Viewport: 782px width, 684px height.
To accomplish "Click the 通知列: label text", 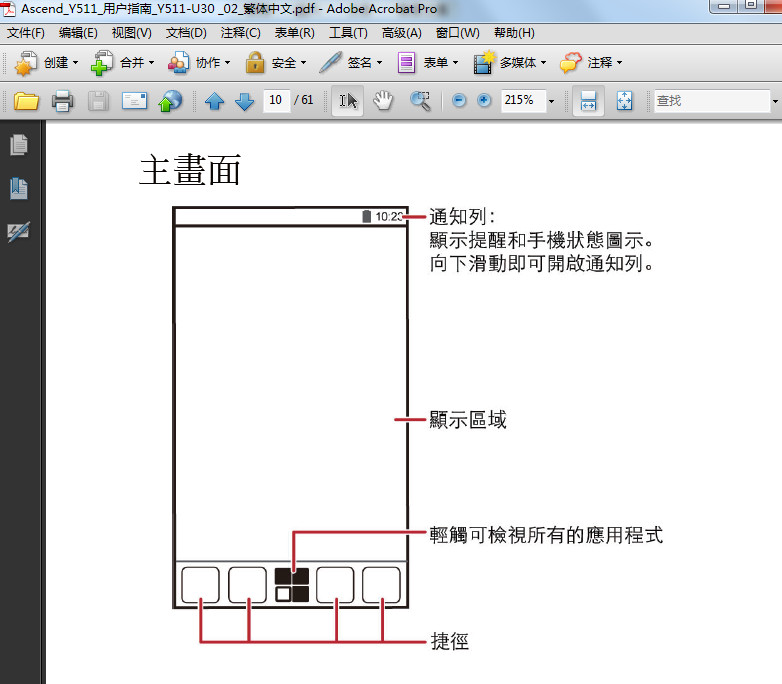I will [462, 217].
